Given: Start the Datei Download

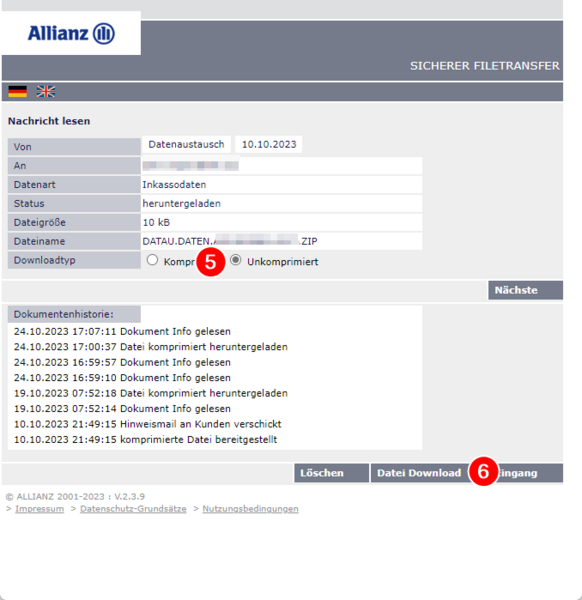Looking at the screenshot, I should (x=419, y=473).
